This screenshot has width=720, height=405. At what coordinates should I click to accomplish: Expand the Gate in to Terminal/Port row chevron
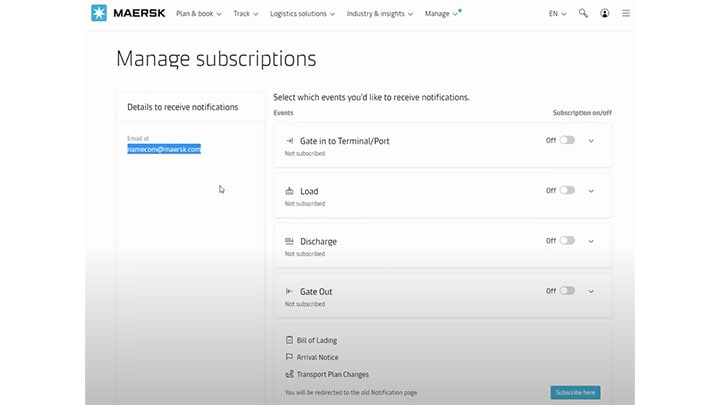click(x=591, y=141)
